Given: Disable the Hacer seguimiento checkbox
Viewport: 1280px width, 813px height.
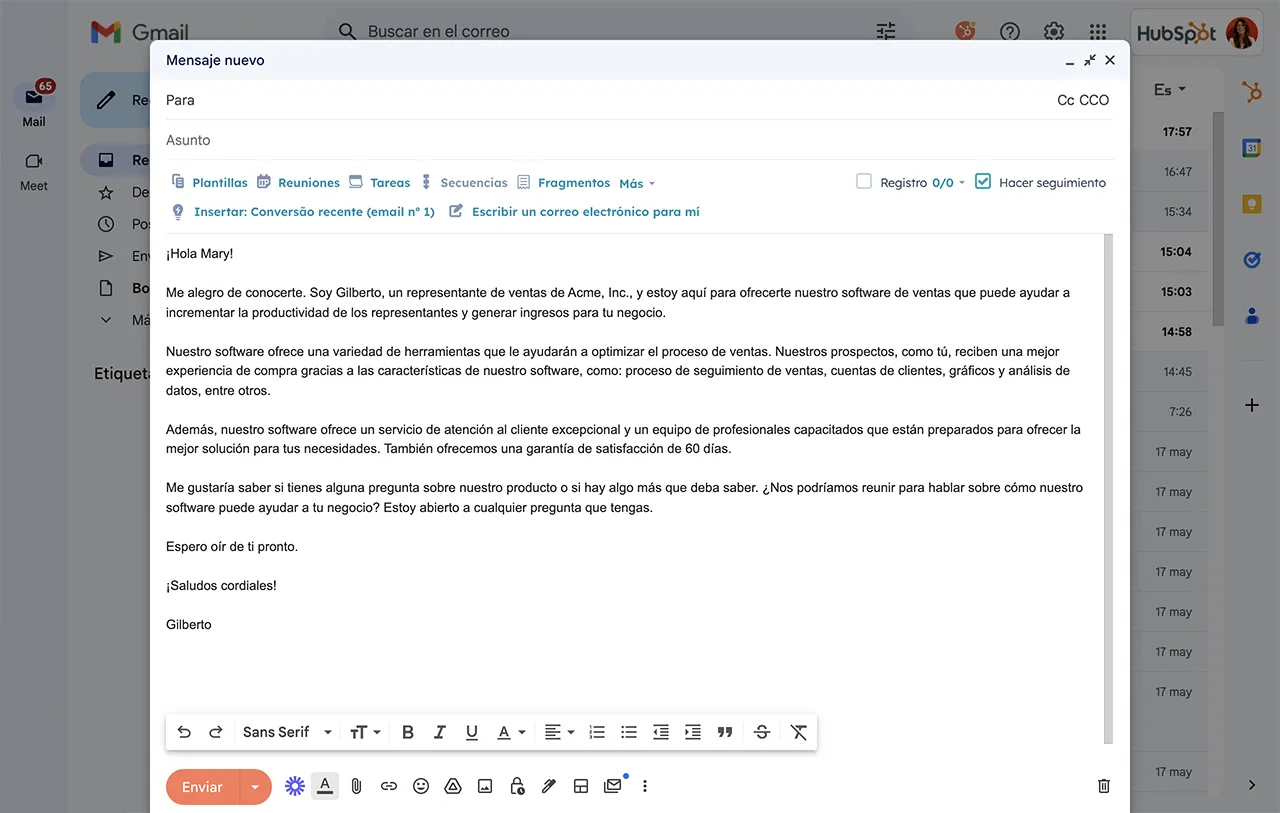Looking at the screenshot, I should click(982, 181).
